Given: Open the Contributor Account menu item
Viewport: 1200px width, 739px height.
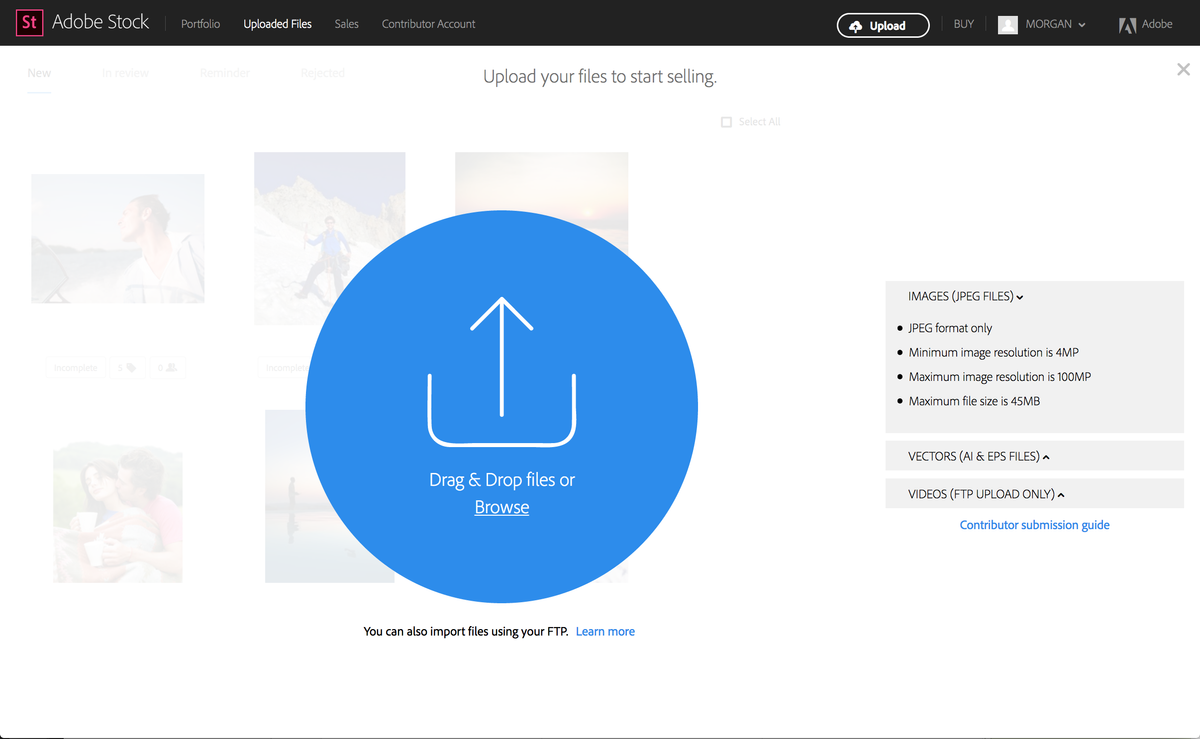Looking at the screenshot, I should 428,23.
